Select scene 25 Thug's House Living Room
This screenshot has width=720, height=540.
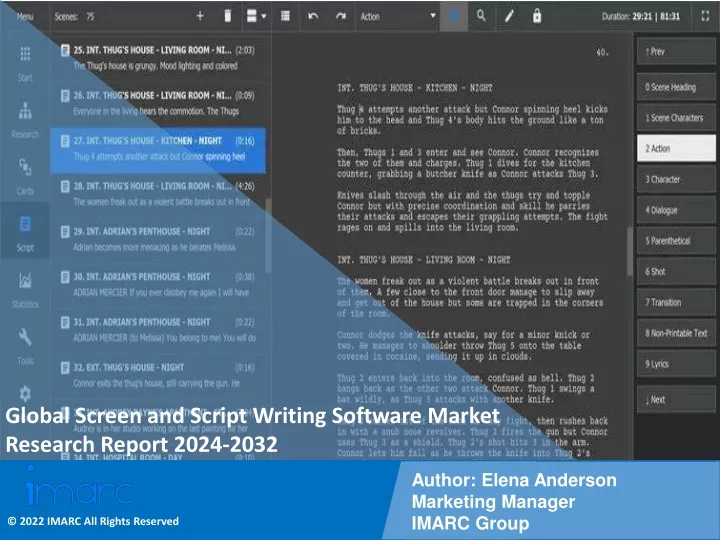(158, 57)
